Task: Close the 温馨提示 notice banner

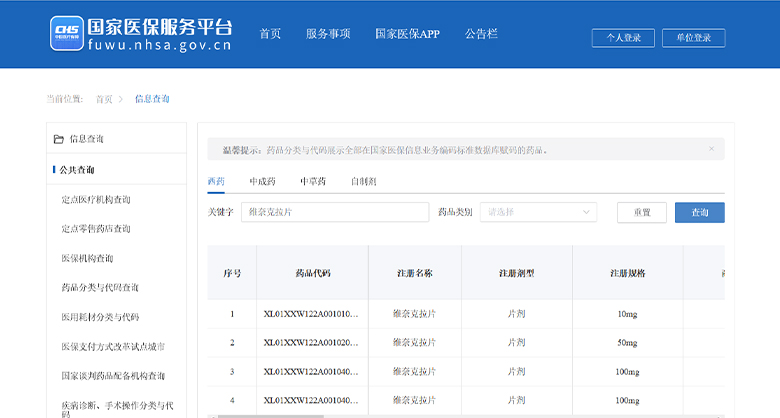Action: pos(711,149)
